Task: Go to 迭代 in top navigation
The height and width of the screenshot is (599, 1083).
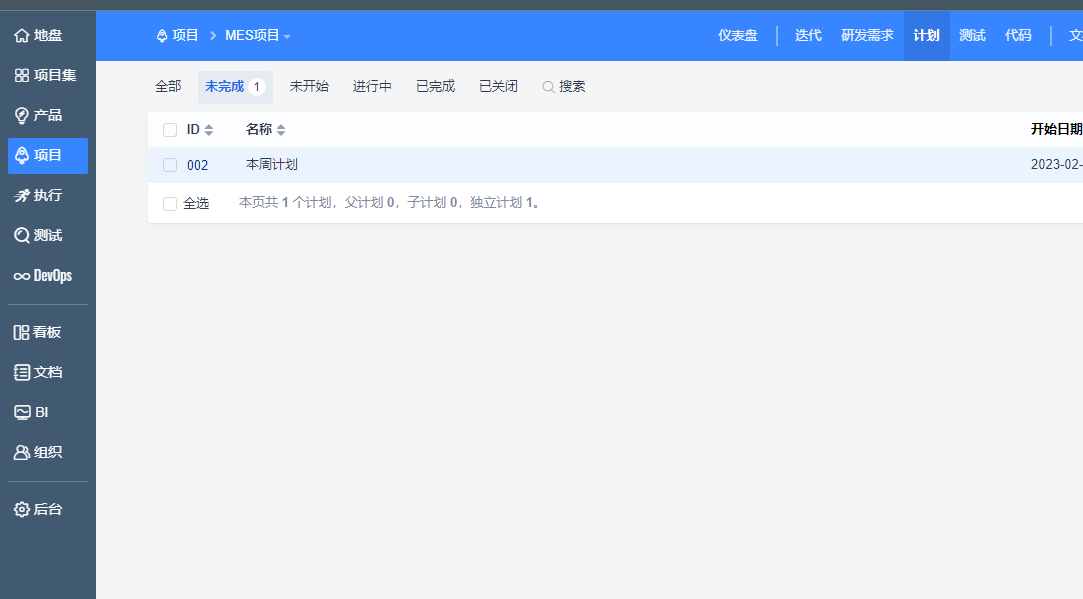Action: pos(808,35)
